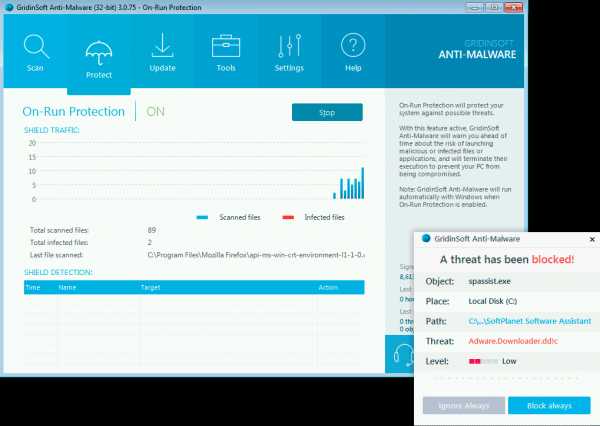Image resolution: width=600 pixels, height=426 pixels.
Task: Minimize the Anti-Malware window
Action: point(474,7)
